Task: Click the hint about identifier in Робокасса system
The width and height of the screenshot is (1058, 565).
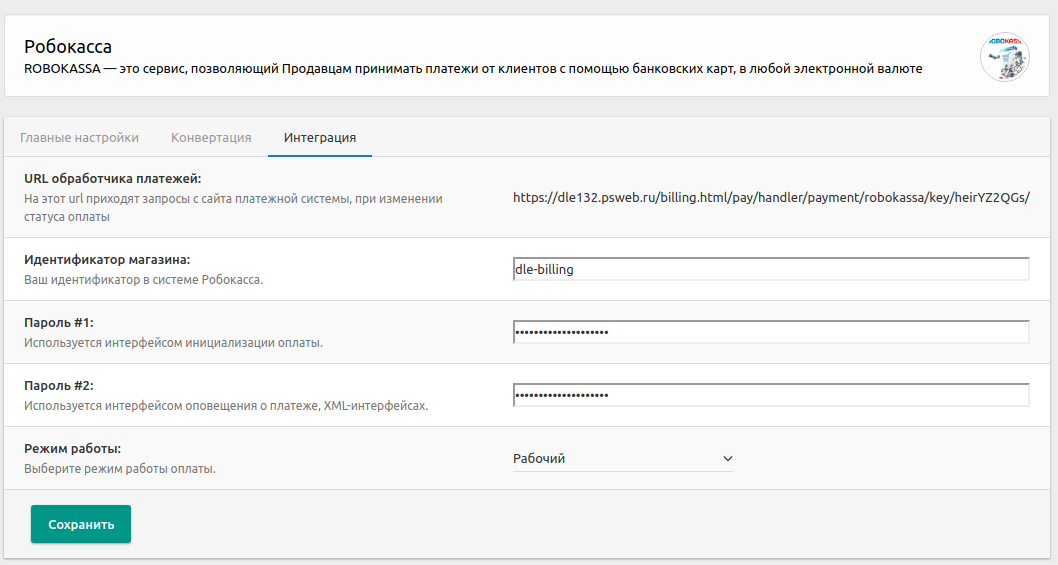Action: pyautogui.click(x=144, y=279)
